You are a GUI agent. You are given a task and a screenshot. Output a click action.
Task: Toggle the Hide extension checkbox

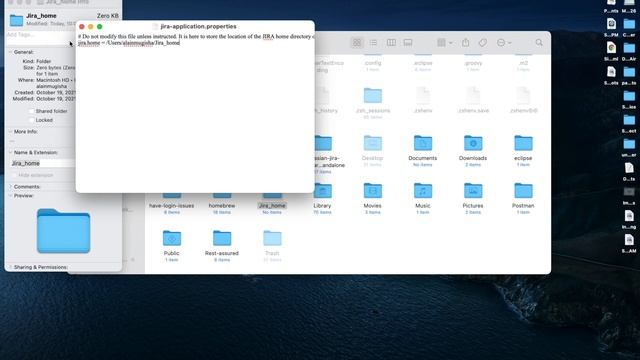tap(14, 175)
